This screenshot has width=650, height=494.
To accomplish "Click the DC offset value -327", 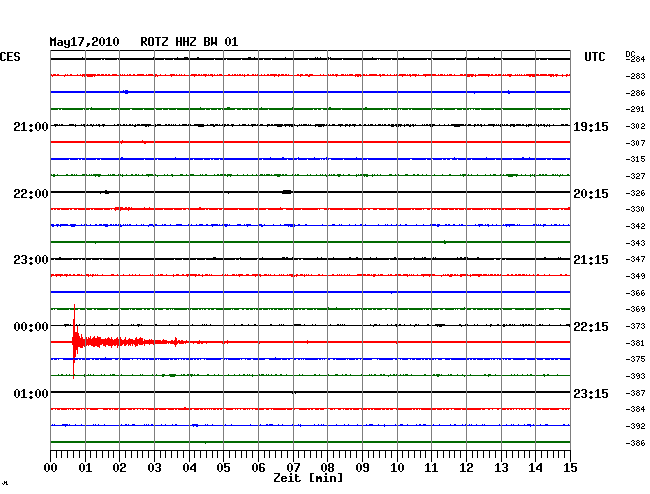I will coord(635,176).
